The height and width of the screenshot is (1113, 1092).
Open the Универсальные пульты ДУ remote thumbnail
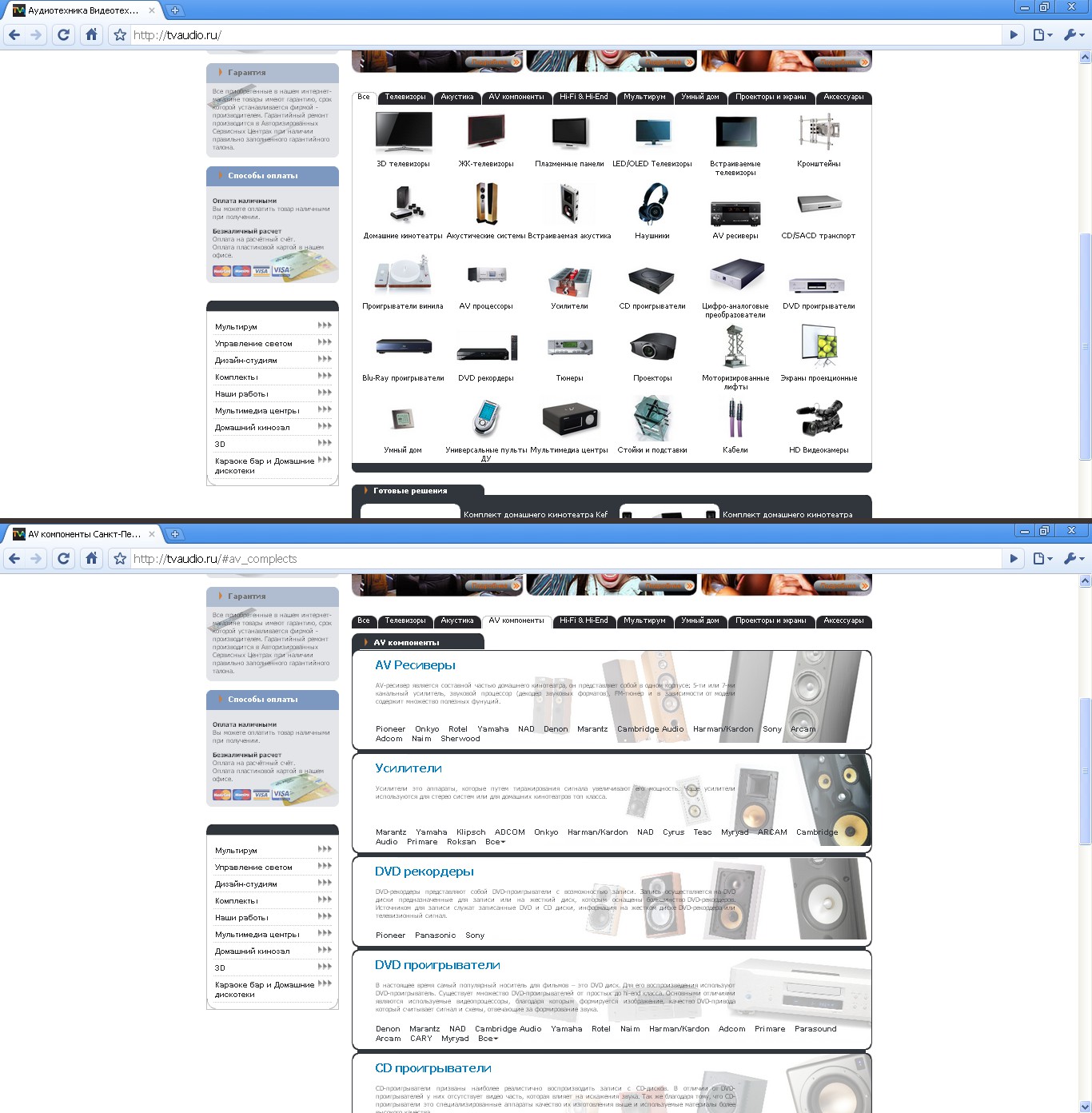[486, 418]
